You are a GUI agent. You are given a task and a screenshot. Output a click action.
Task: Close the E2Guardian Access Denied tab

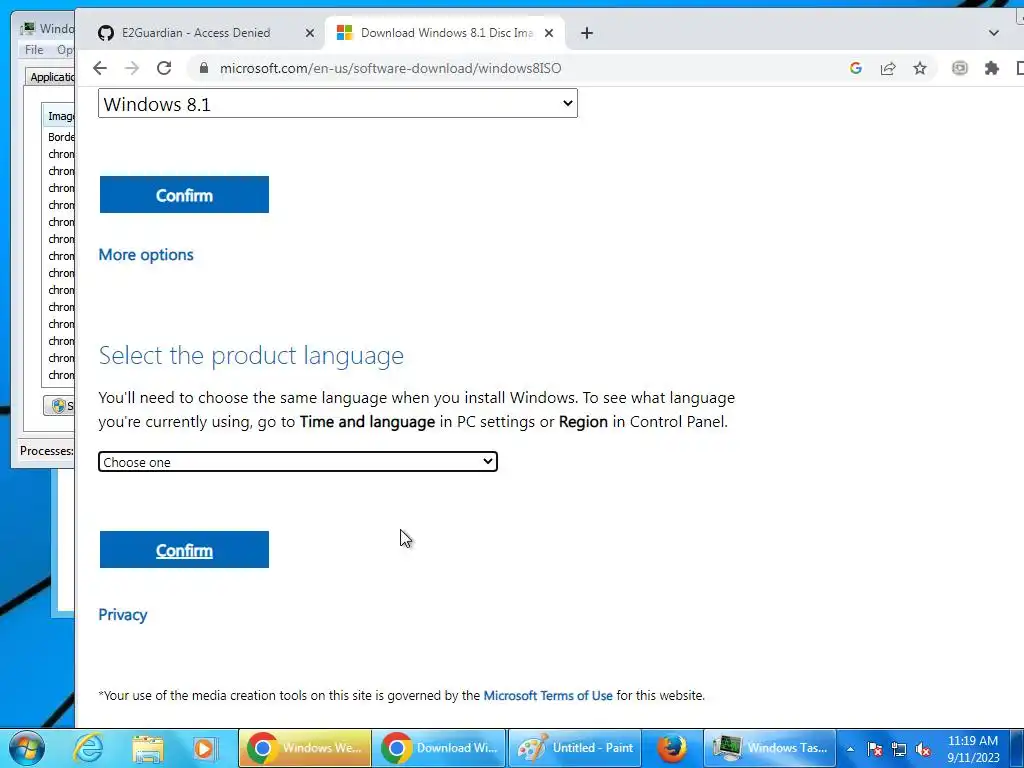[x=310, y=33]
